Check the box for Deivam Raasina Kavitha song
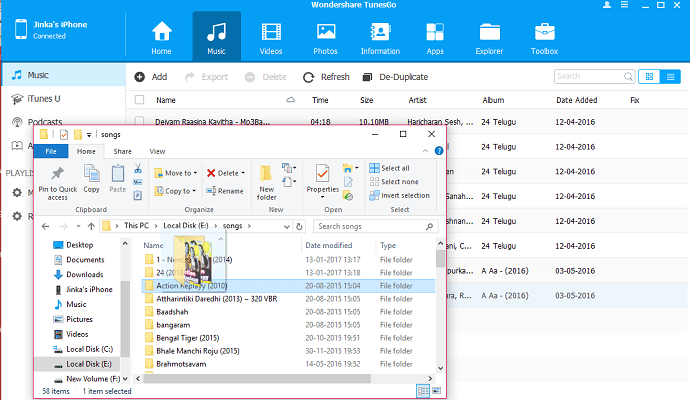The height and width of the screenshot is (400, 690). coord(139,123)
